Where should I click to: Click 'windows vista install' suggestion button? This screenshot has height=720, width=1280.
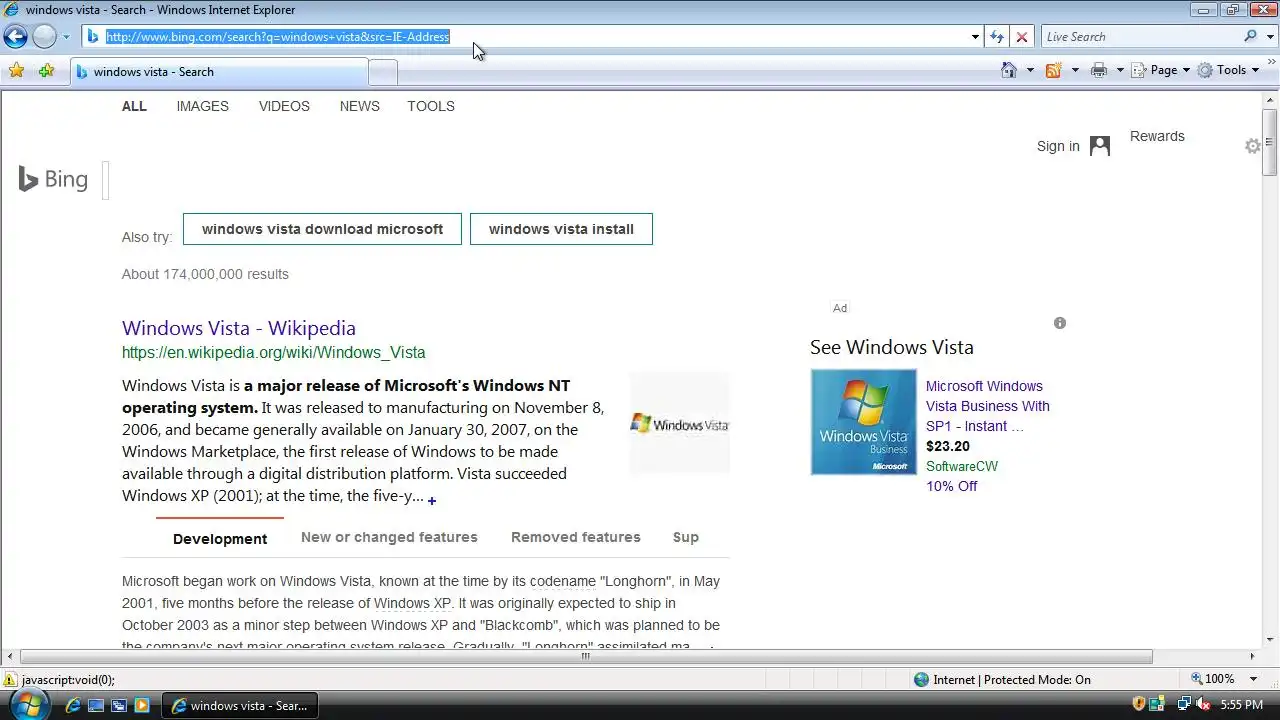tap(561, 229)
